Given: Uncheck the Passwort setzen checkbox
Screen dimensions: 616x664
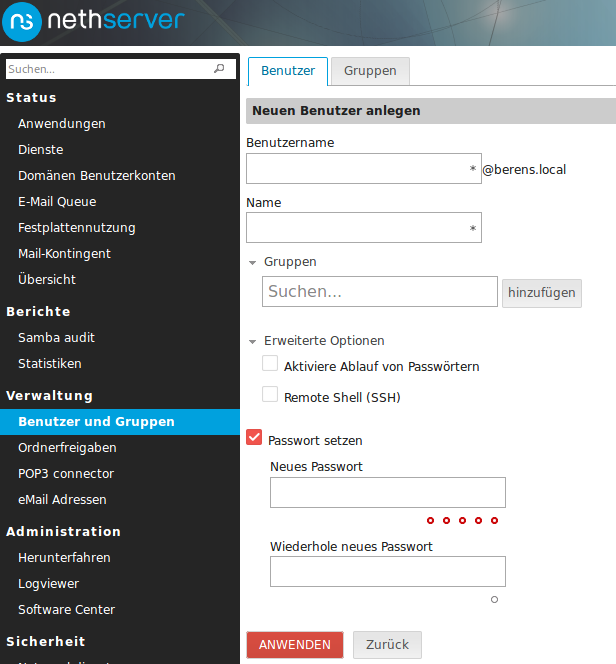Looking at the screenshot, I should click(254, 438).
